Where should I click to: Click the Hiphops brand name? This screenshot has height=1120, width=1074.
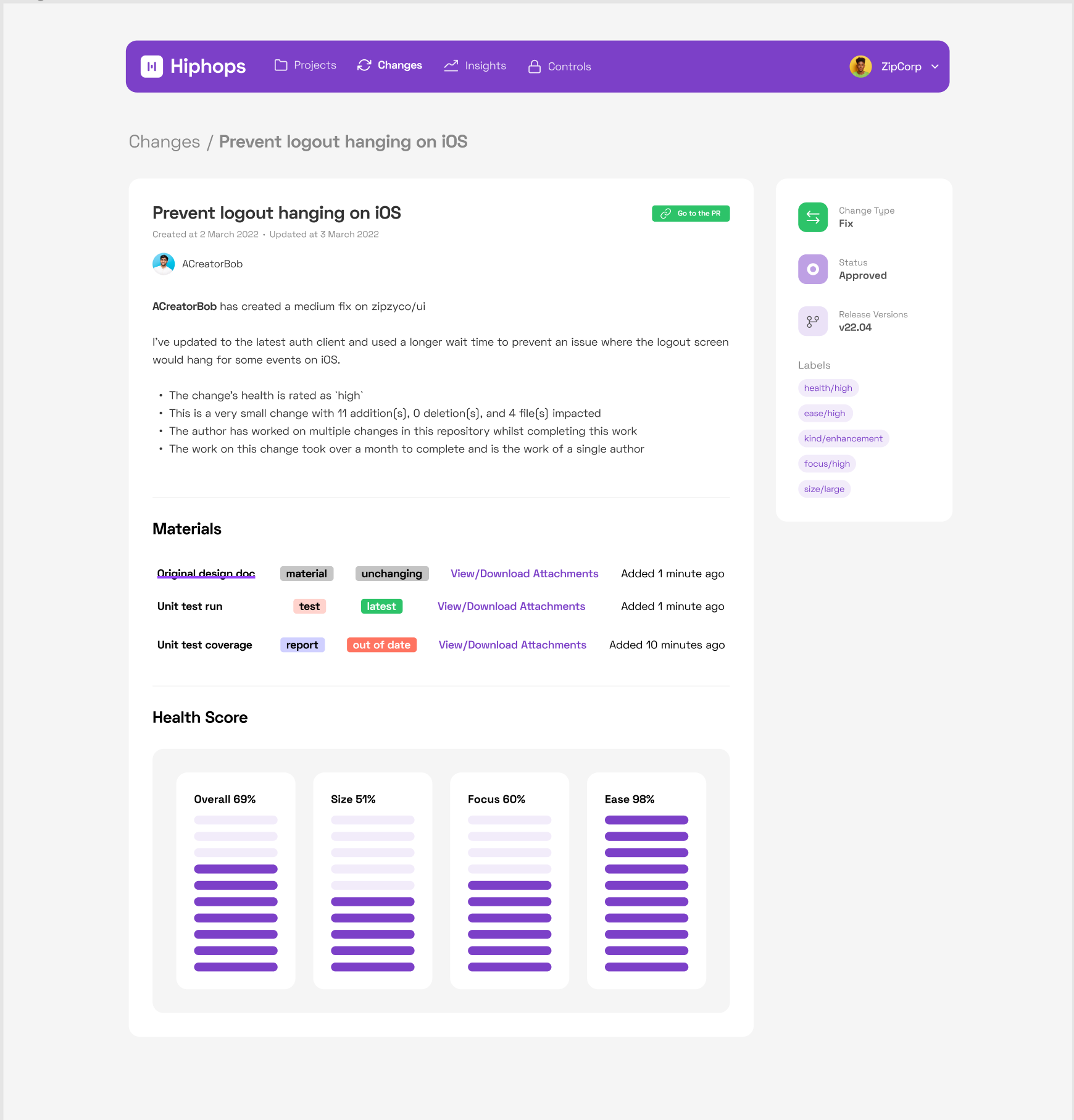pyautogui.click(x=208, y=66)
